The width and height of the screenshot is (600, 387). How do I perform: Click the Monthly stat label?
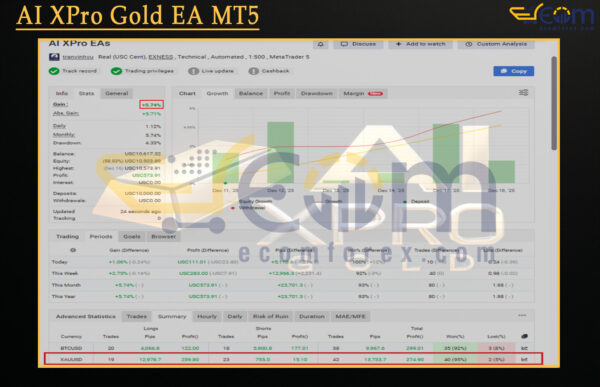pos(64,135)
